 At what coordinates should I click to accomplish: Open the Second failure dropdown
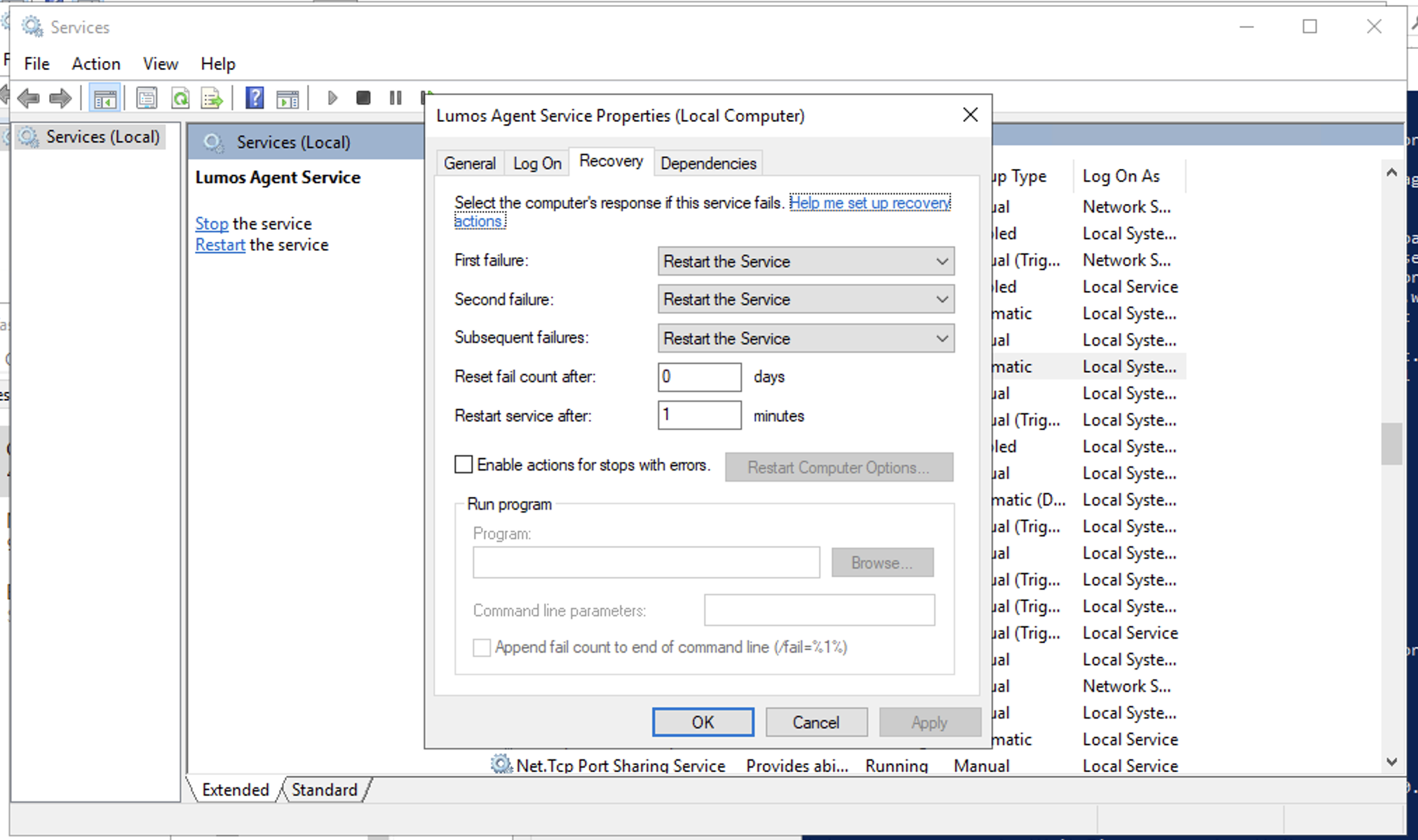tap(805, 299)
